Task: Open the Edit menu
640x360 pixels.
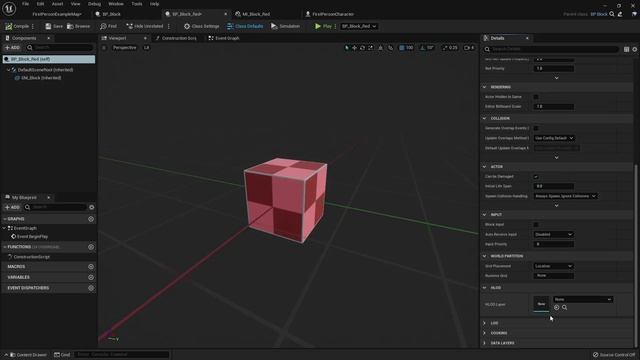Action: (x=40, y=4)
